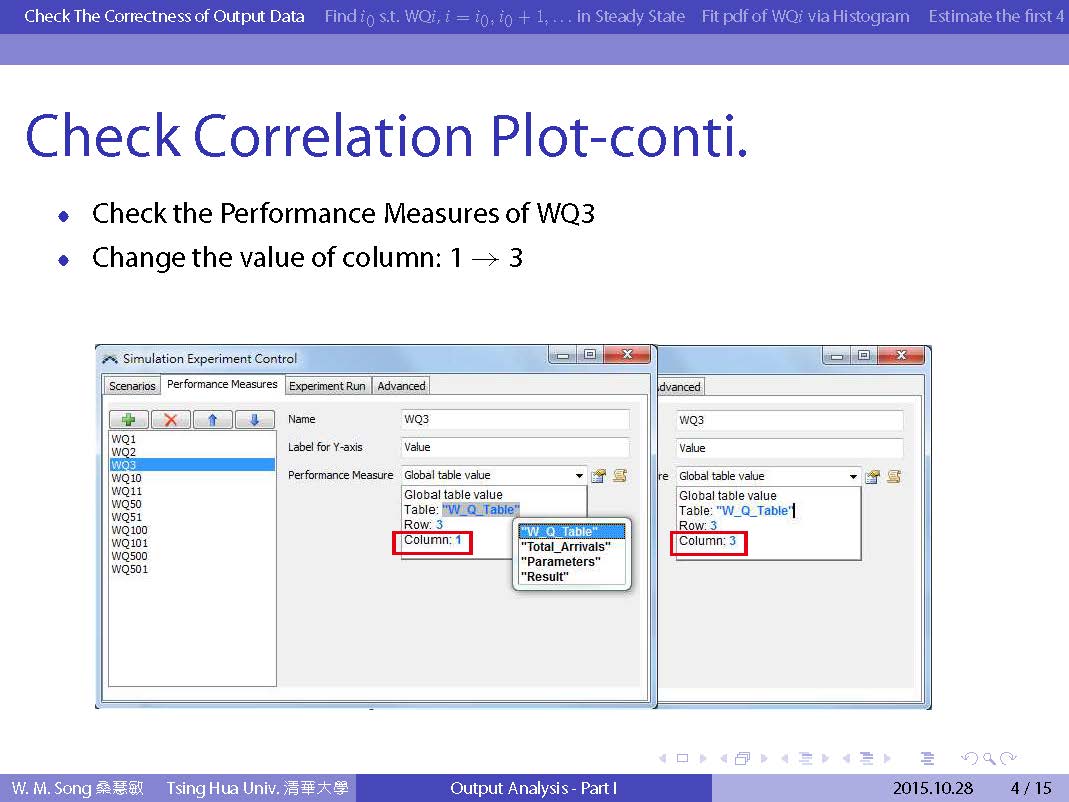Screen dimensions: 1069x802
Task: Click the green plus add measure icon
Action: [129, 420]
